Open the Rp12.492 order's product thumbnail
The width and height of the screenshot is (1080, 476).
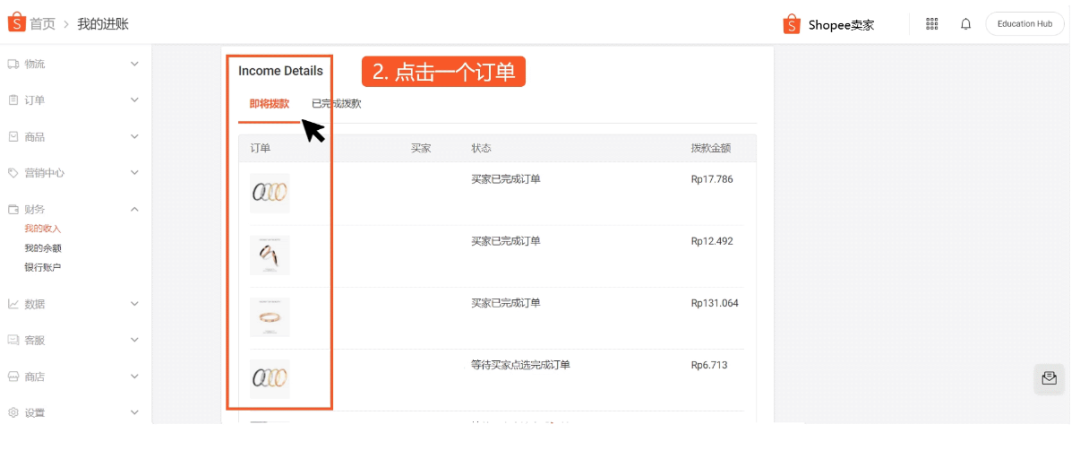(269, 255)
